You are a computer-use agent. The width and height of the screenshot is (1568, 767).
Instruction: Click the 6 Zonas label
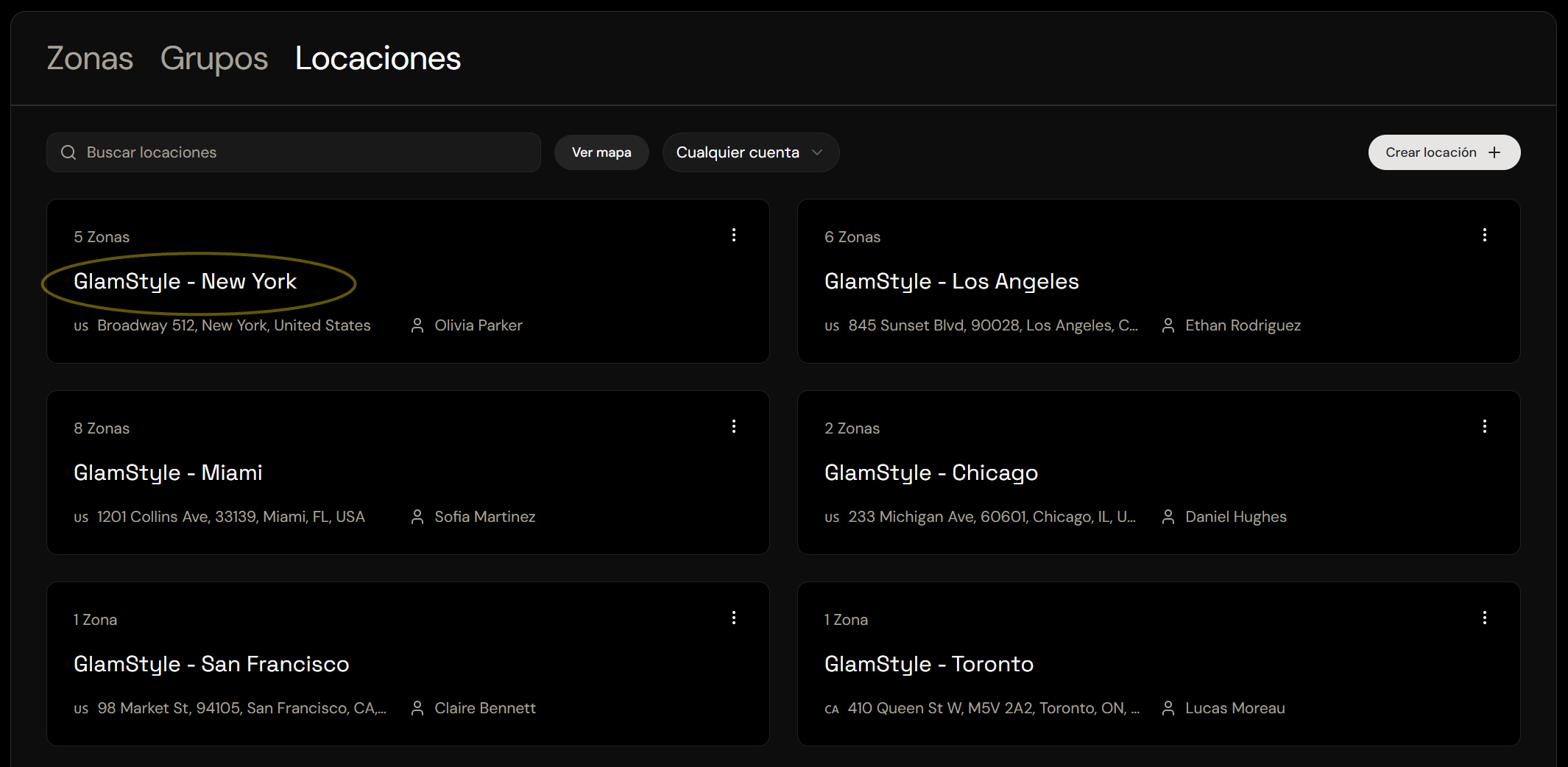(852, 237)
